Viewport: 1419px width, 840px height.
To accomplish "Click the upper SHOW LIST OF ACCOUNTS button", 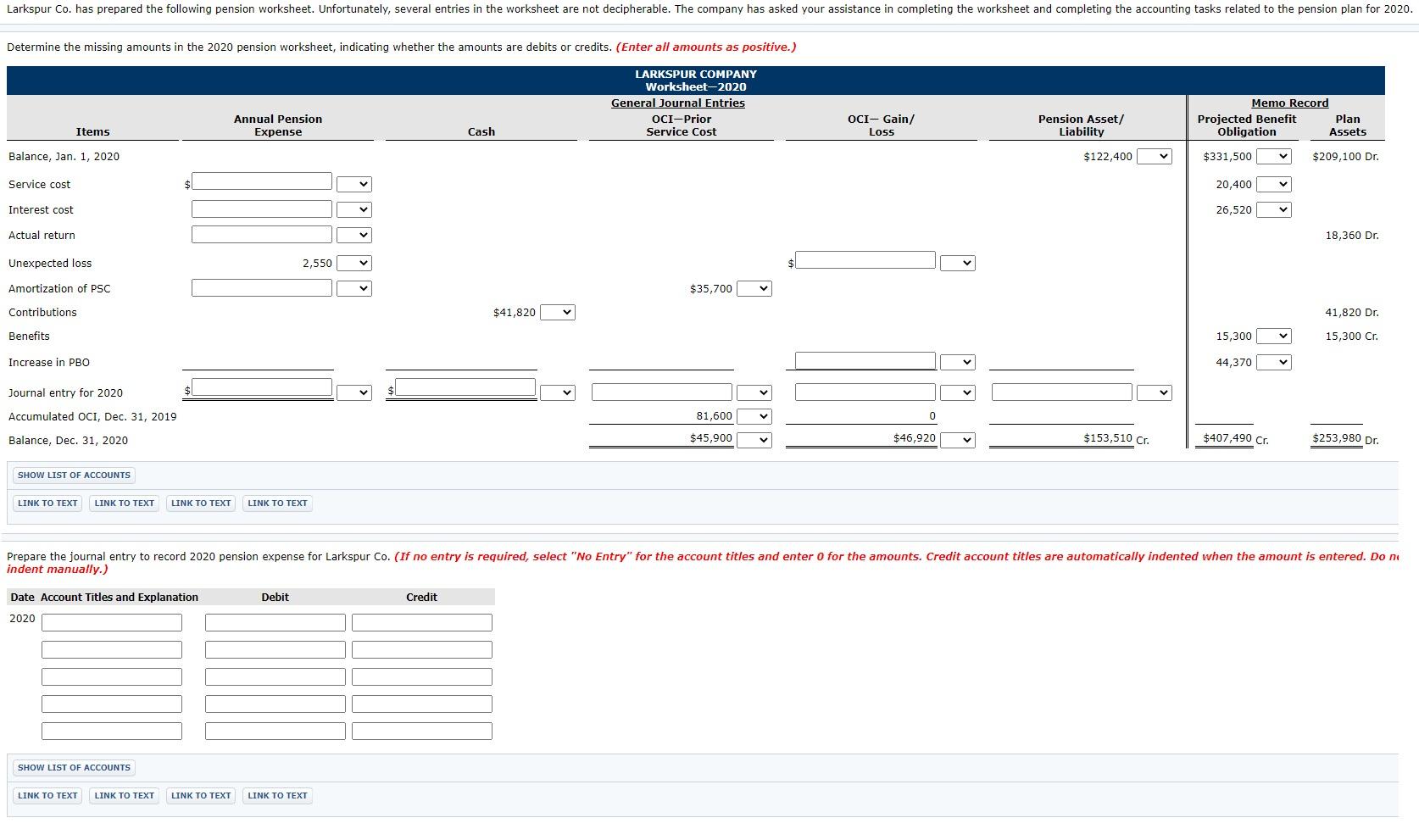I will click(x=73, y=475).
